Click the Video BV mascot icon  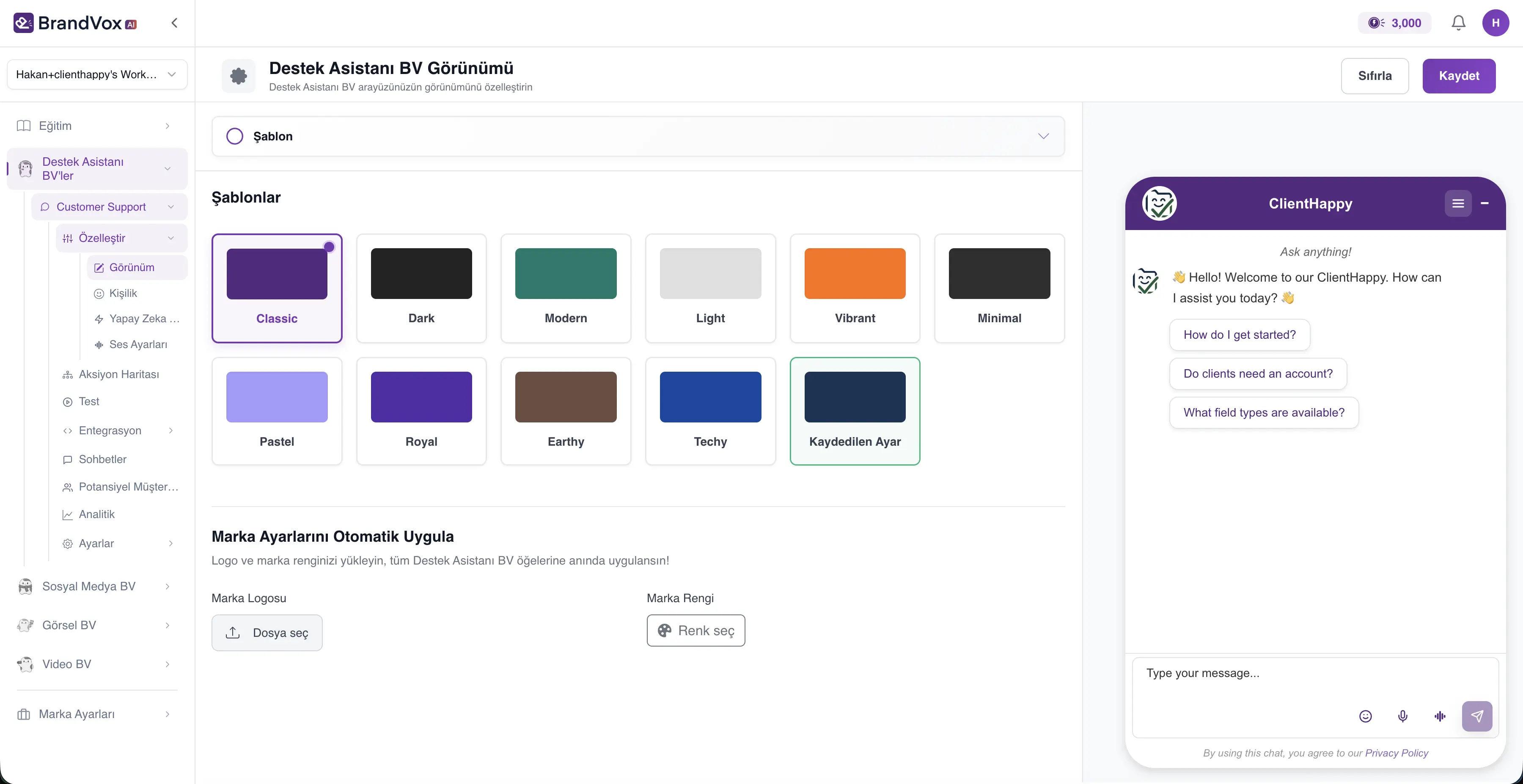25,664
